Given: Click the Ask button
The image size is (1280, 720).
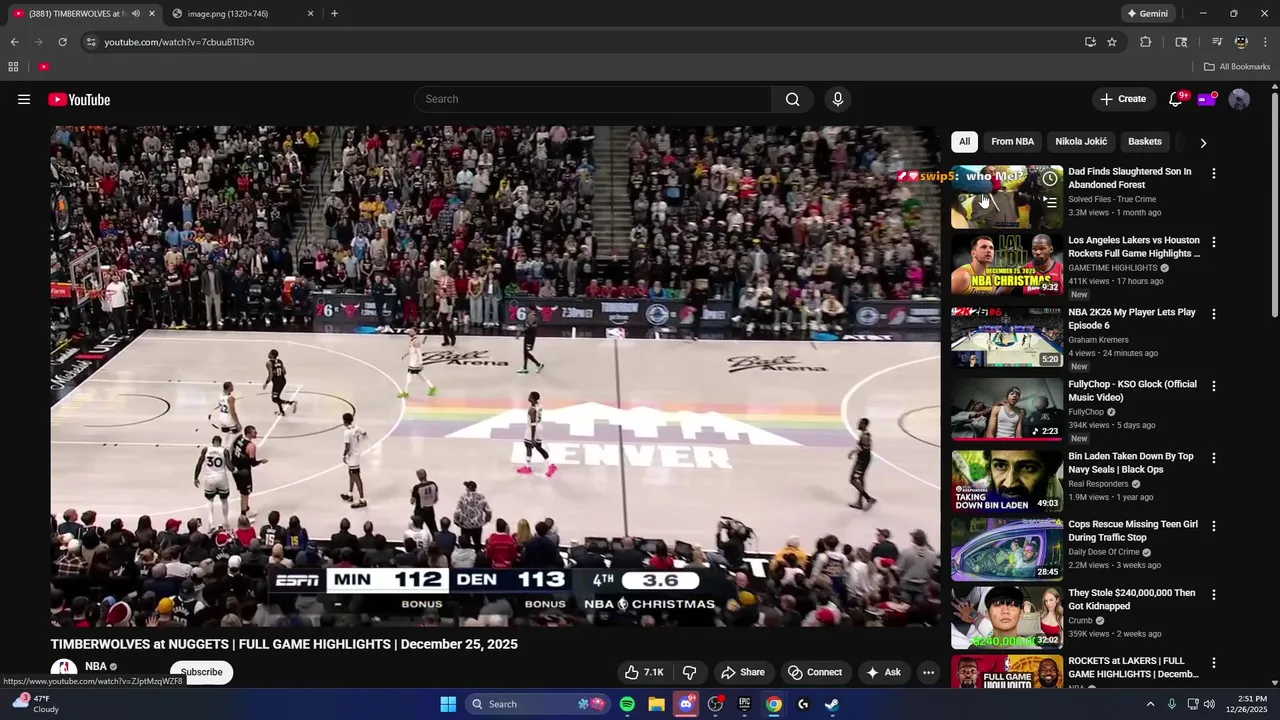Looking at the screenshot, I should [883, 672].
